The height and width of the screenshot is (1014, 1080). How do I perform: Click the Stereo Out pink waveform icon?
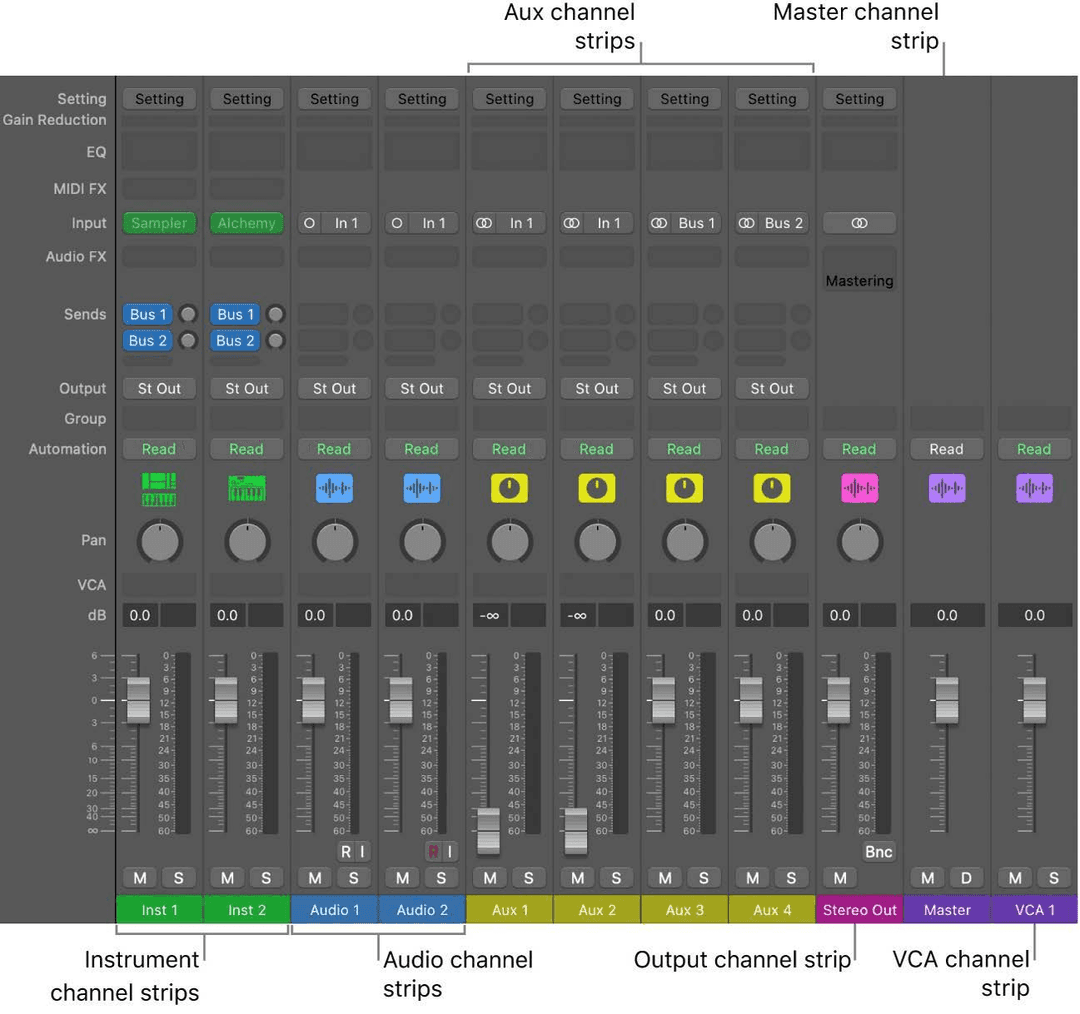coord(859,488)
